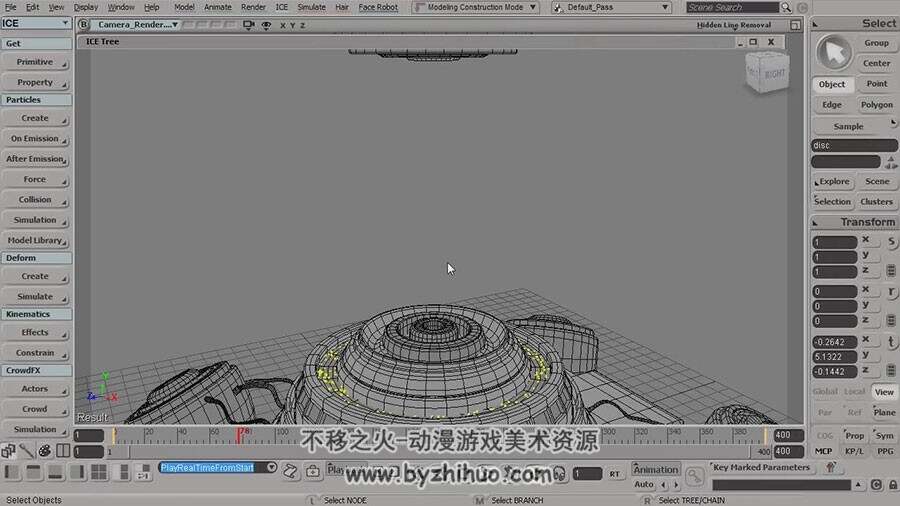This screenshot has height=506, width=900.
Task: Toggle the RT real-time playback button
Action: point(614,474)
